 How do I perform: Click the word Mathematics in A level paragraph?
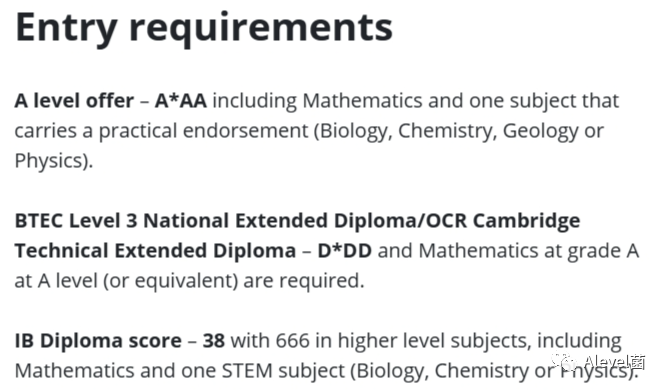pyautogui.click(x=362, y=101)
